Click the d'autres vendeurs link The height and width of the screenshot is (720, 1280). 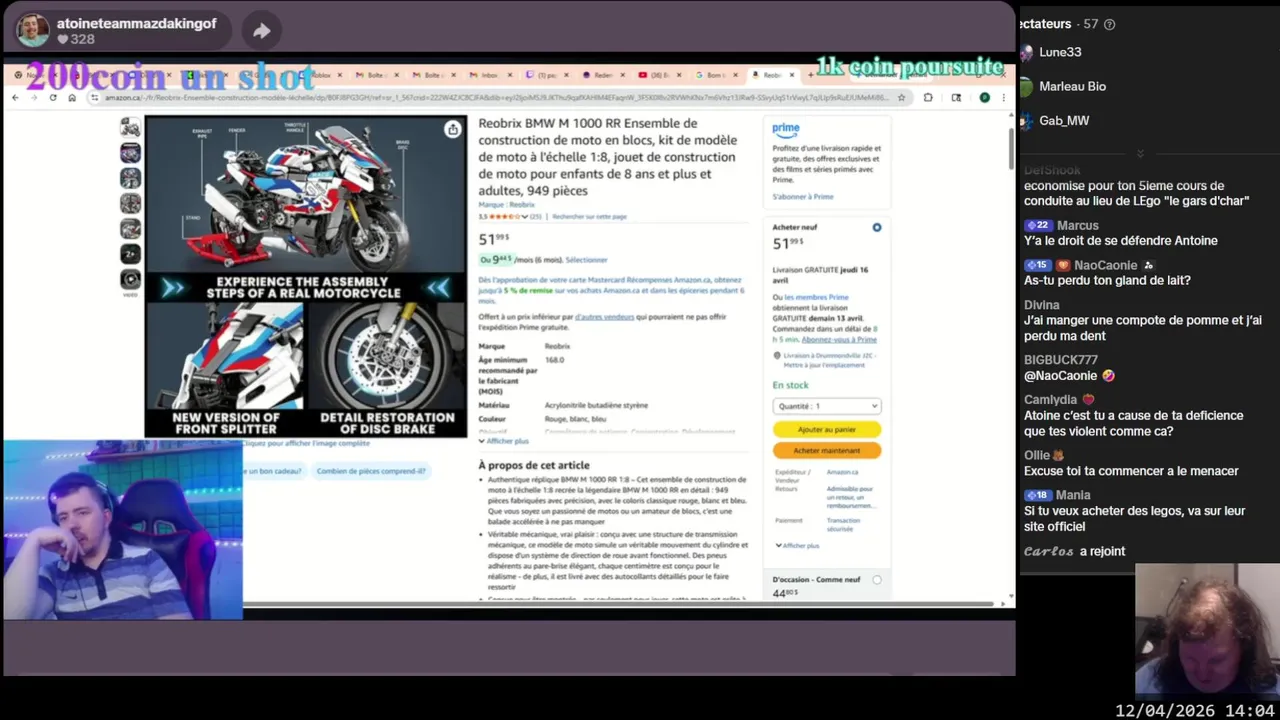click(604, 316)
